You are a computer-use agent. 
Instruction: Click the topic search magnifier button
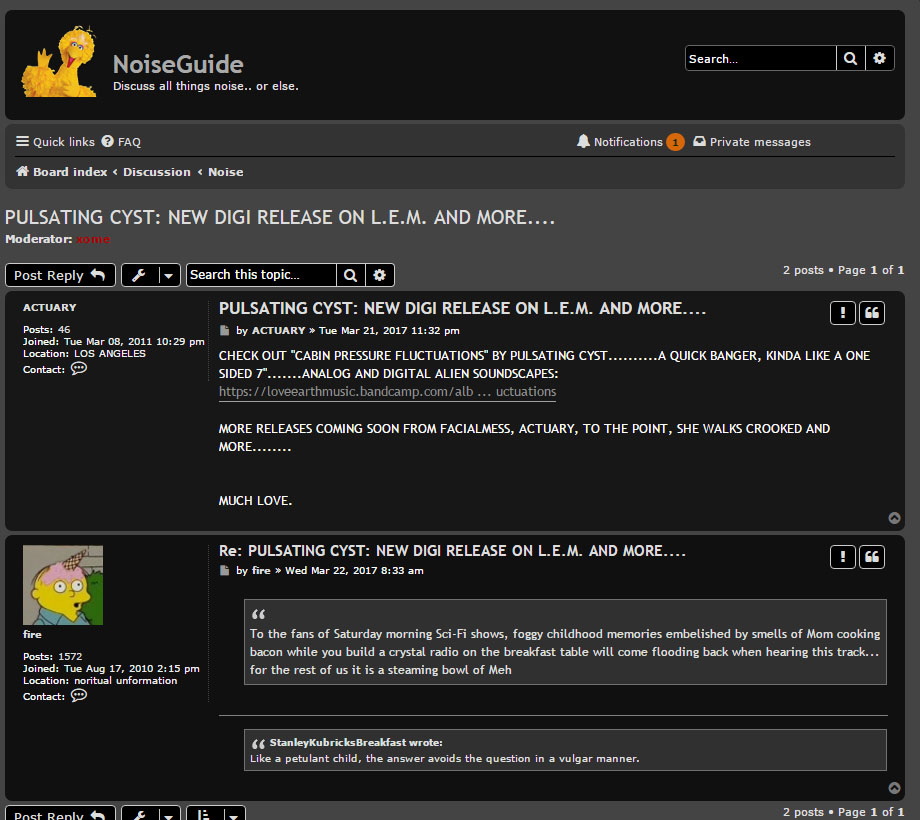(351, 275)
